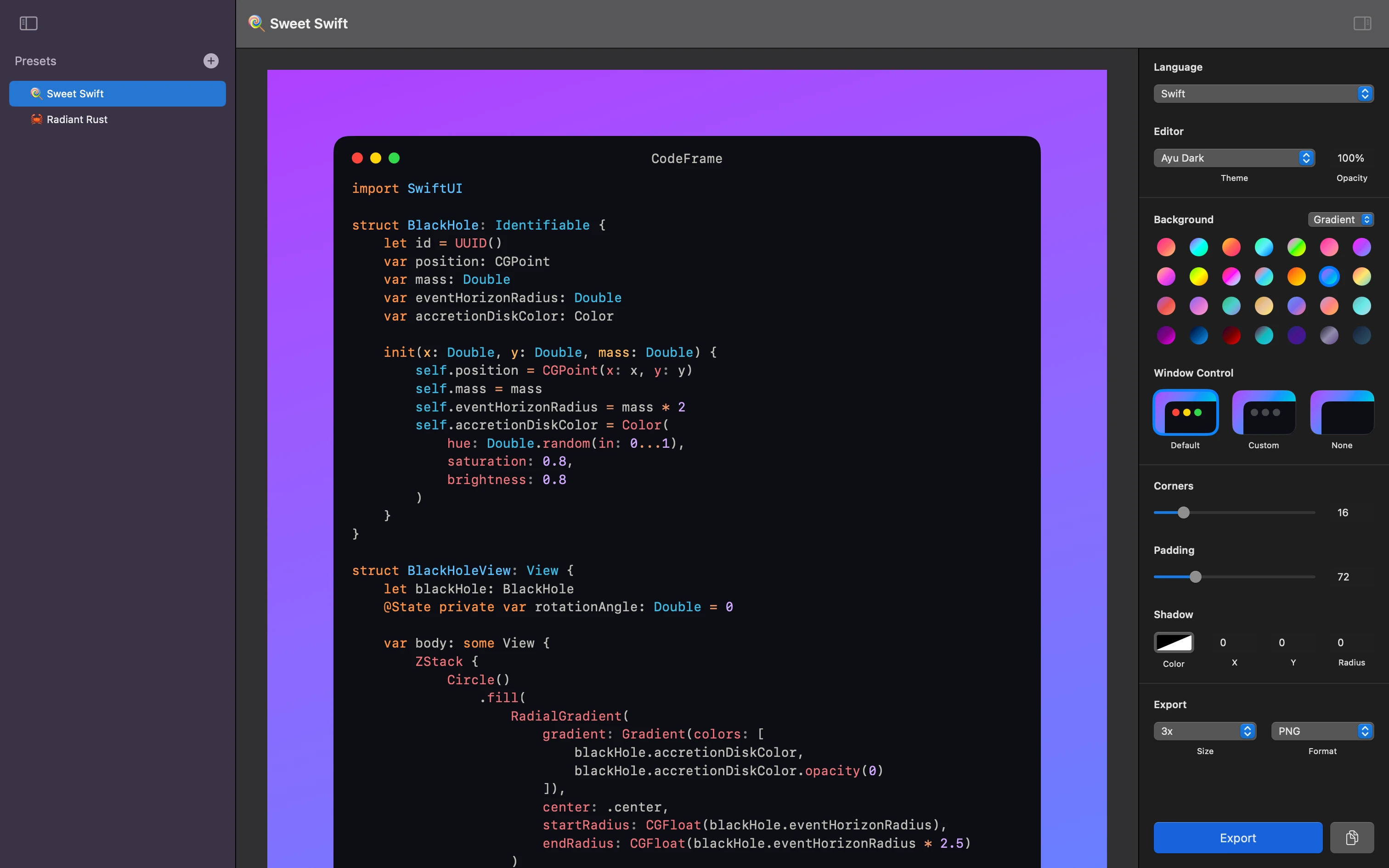Open the Shadow color well
1389x868 pixels.
(x=1174, y=643)
